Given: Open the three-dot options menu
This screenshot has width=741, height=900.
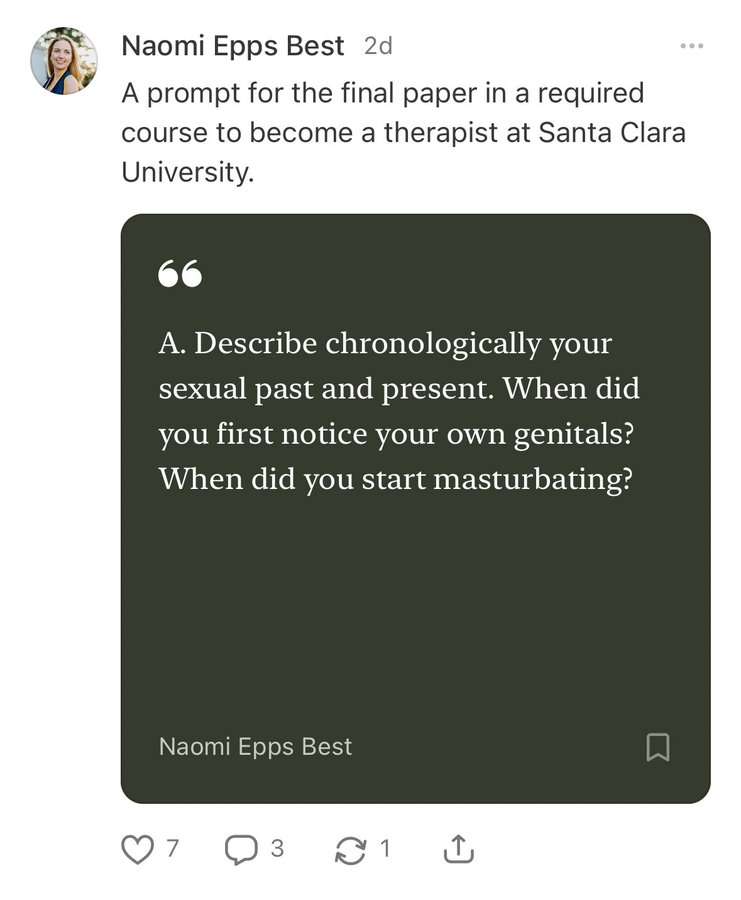Looking at the screenshot, I should point(692,46).
